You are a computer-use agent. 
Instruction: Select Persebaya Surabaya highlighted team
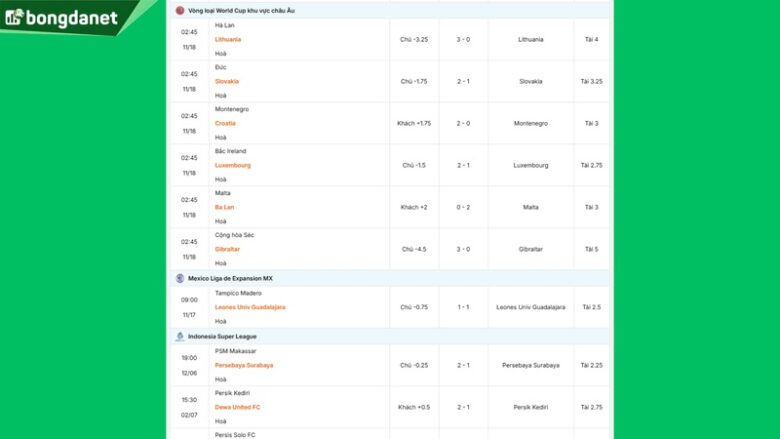(244, 365)
